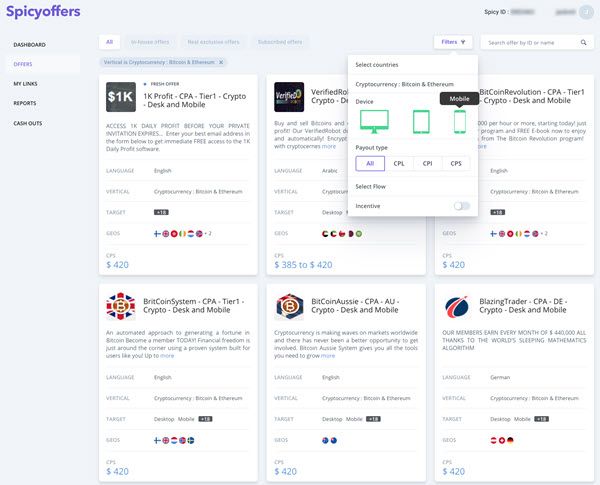Click the +18 badge on BritCoinSystem card

[x=205, y=419]
